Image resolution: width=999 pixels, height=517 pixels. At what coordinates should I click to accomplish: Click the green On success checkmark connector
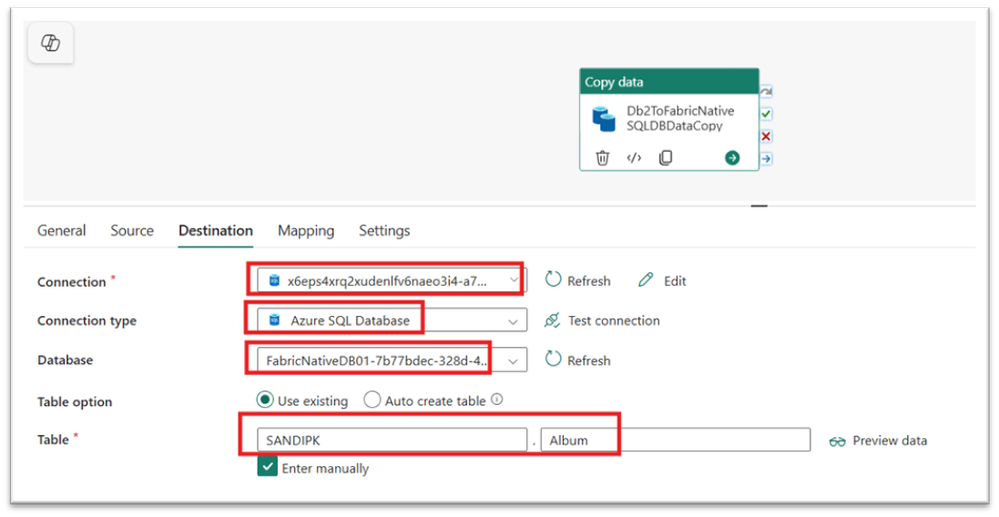(x=766, y=114)
